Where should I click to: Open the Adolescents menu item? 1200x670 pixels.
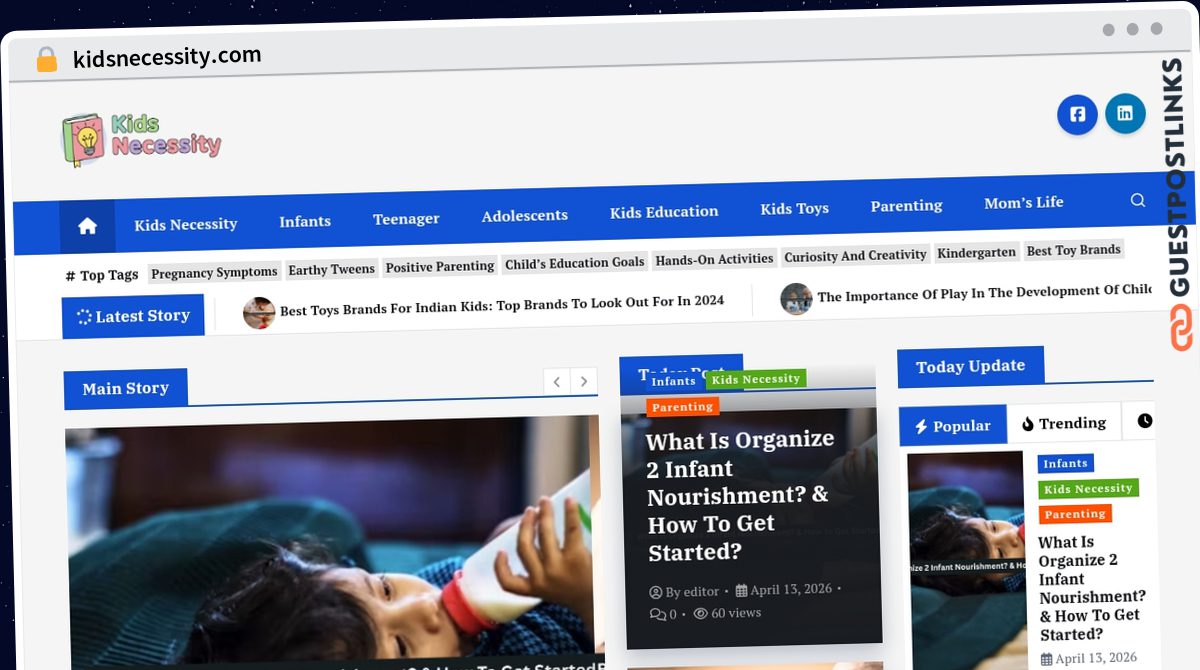point(525,215)
